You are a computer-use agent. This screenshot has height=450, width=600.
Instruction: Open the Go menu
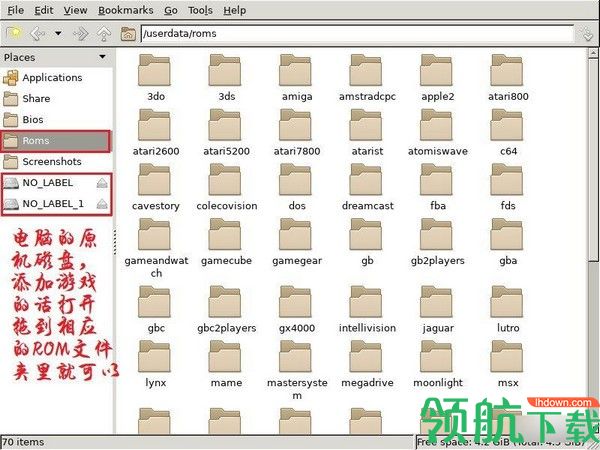point(171,10)
